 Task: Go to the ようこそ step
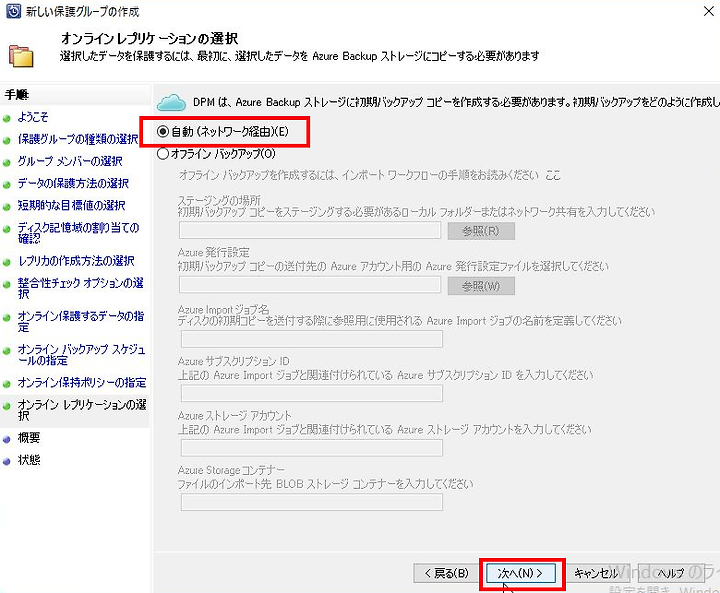(33, 117)
